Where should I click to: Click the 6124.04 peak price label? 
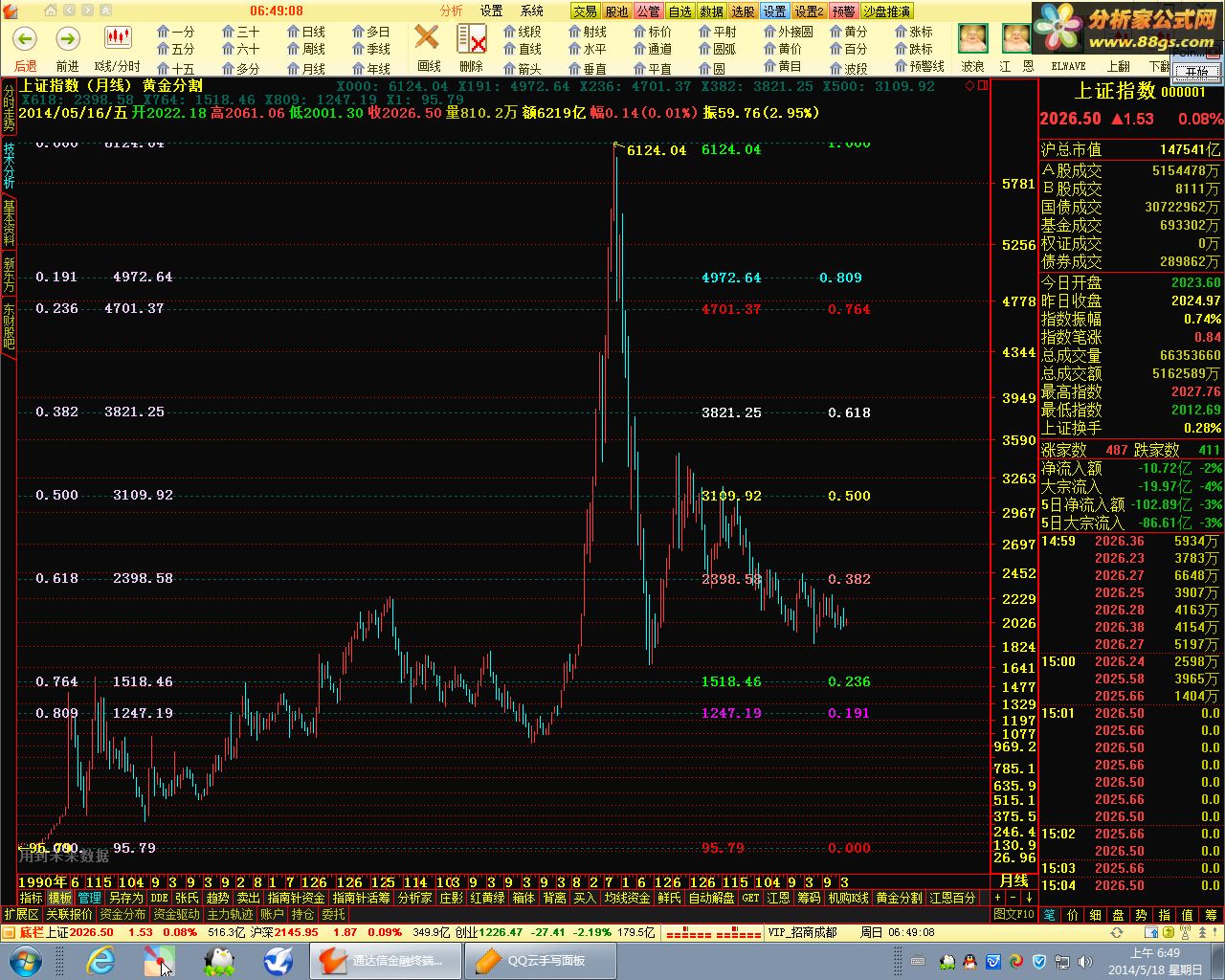click(657, 150)
